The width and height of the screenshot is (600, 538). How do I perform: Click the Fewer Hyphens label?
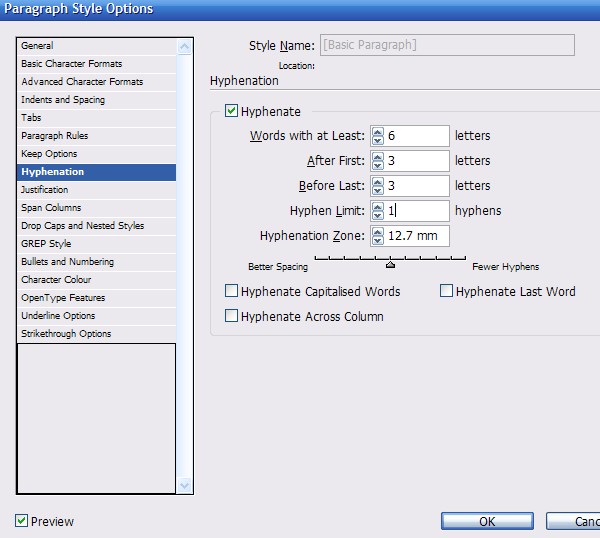(x=505, y=267)
